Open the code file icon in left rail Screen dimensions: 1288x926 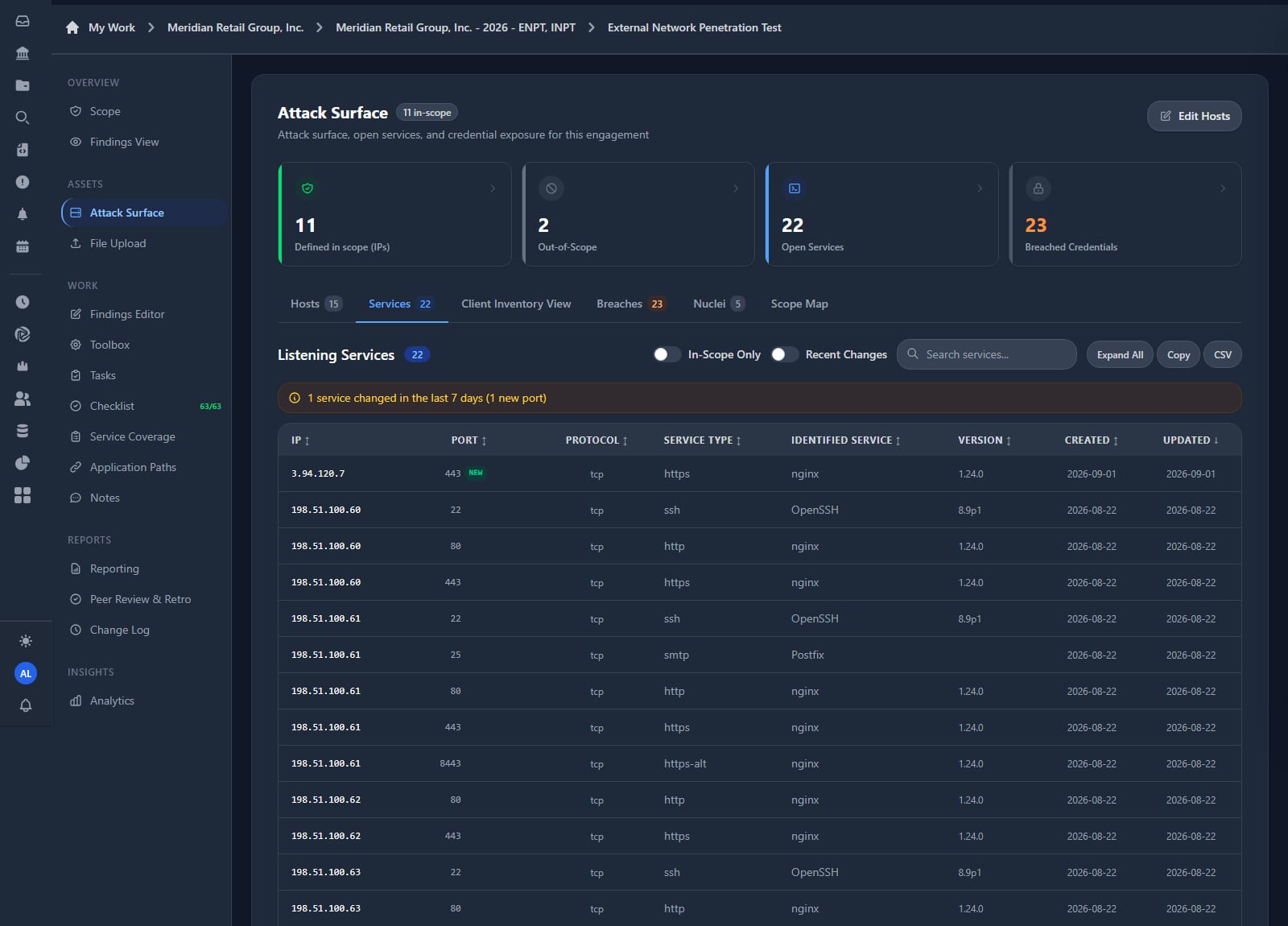pyautogui.click(x=23, y=150)
